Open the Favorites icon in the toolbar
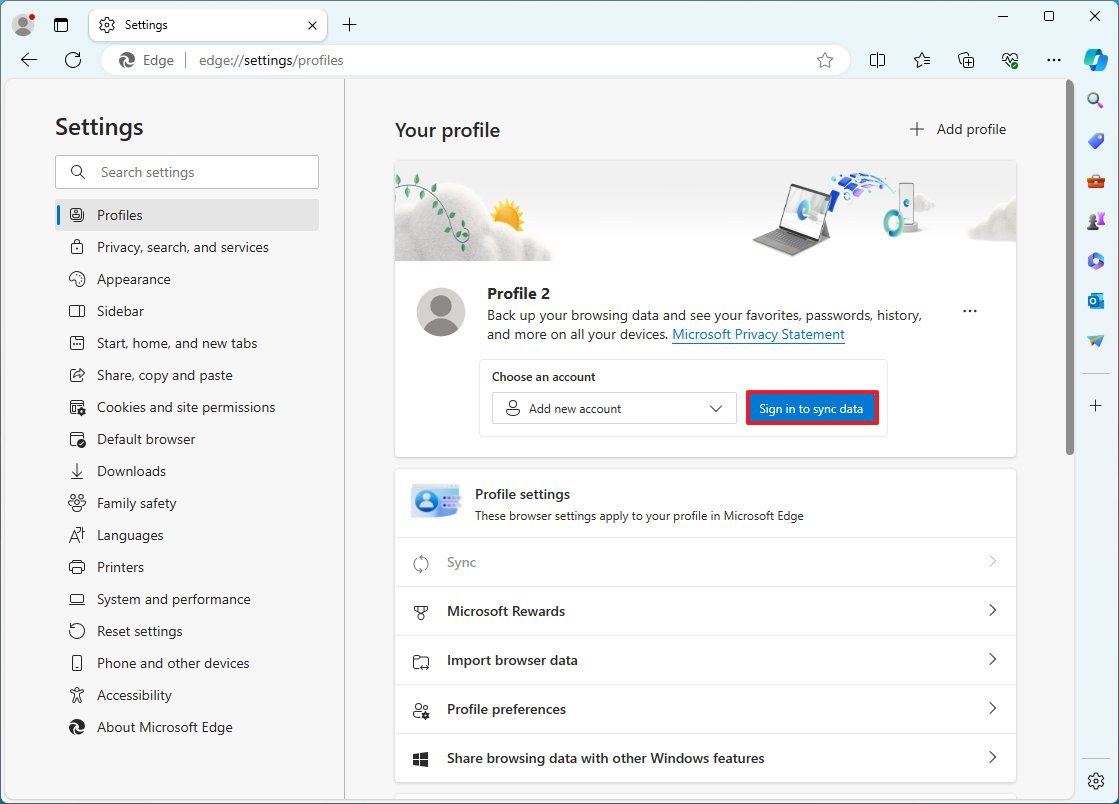This screenshot has width=1119, height=804. click(x=921, y=60)
